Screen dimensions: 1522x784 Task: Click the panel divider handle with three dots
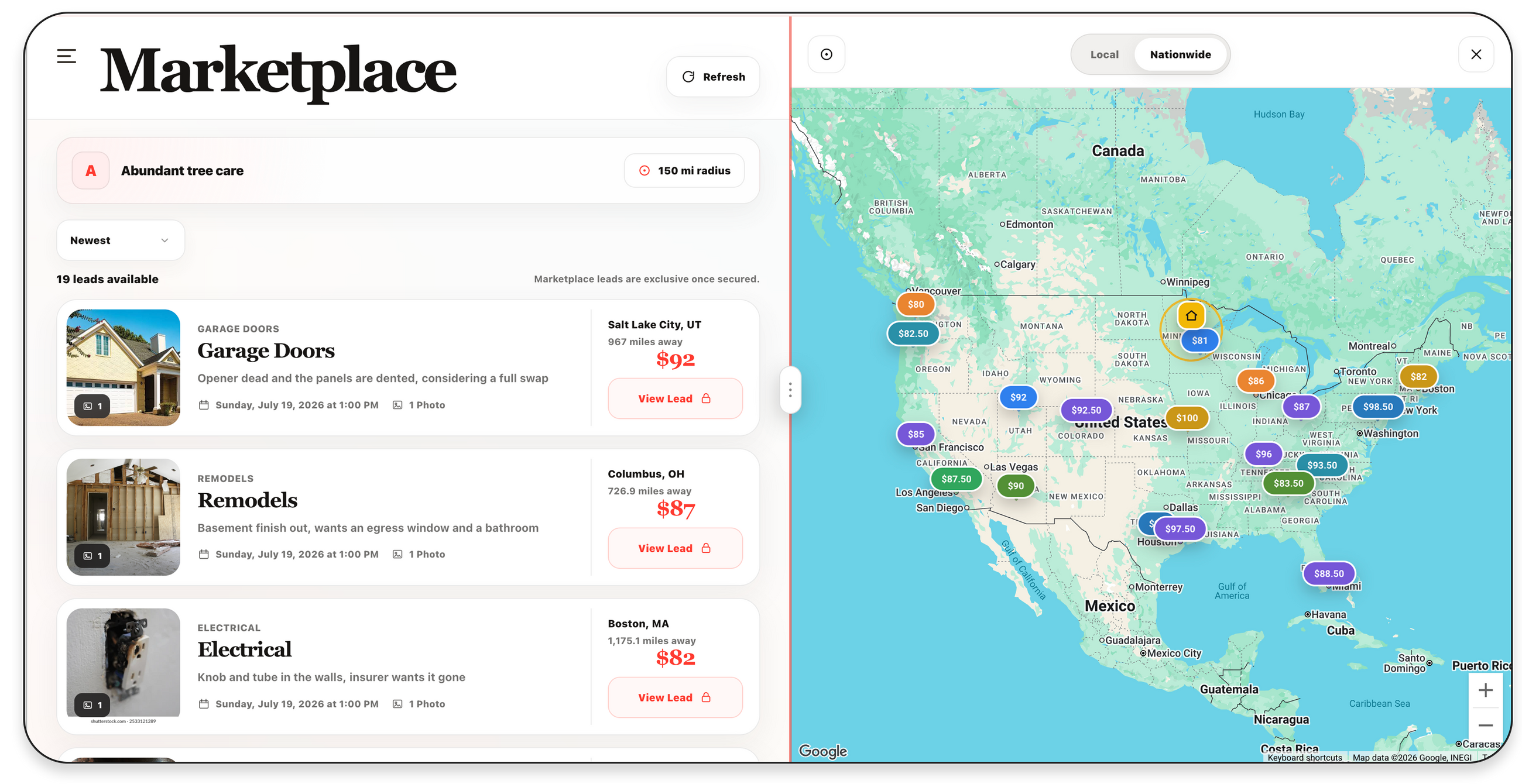790,390
